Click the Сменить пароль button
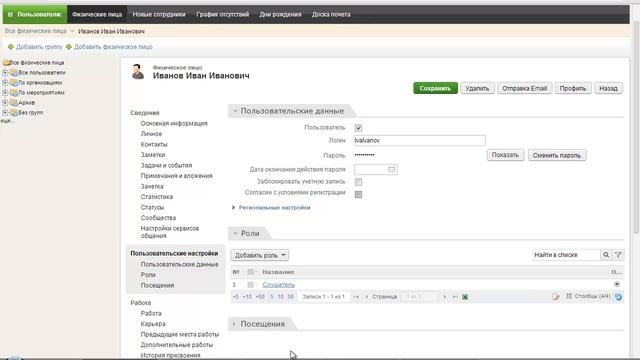This screenshot has width=640, height=360. tap(557, 155)
